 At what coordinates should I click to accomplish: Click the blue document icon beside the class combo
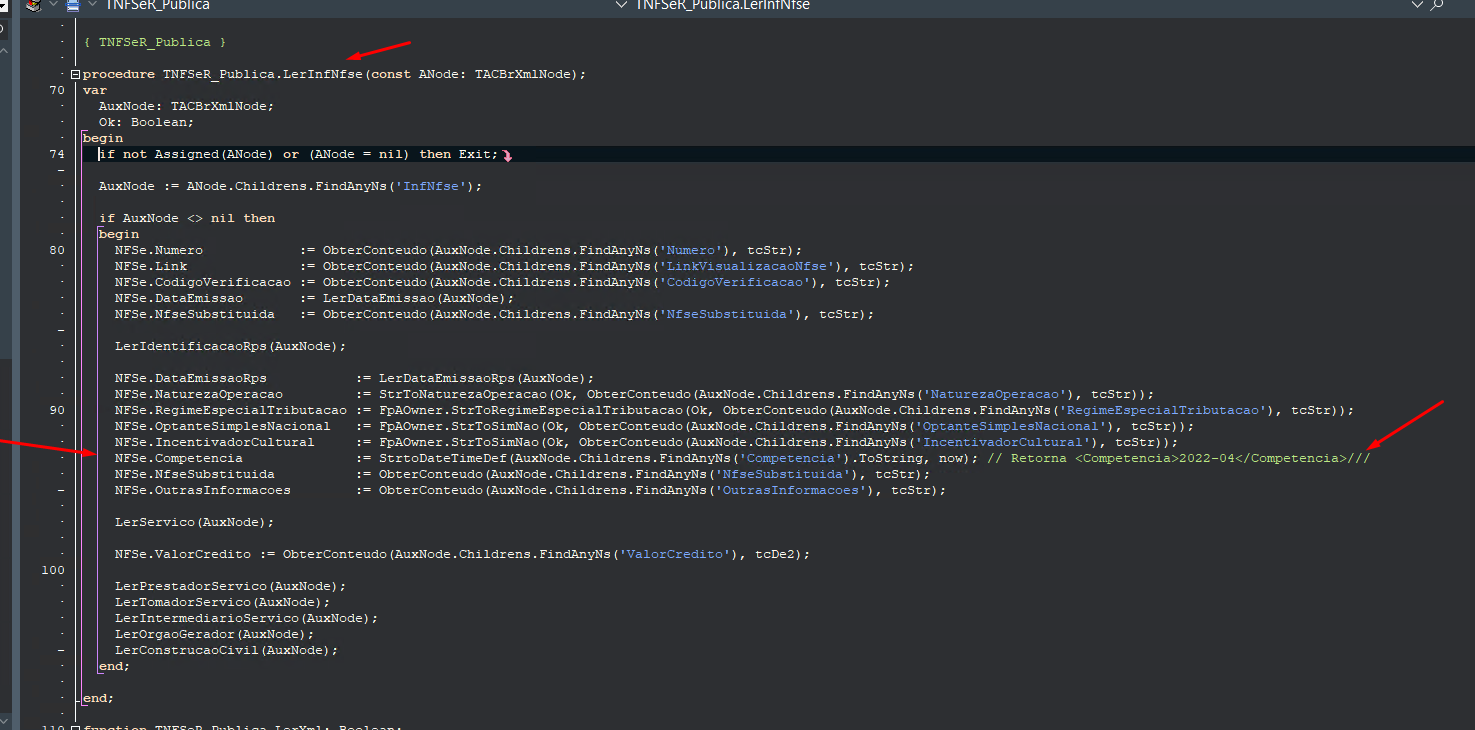tap(73, 5)
